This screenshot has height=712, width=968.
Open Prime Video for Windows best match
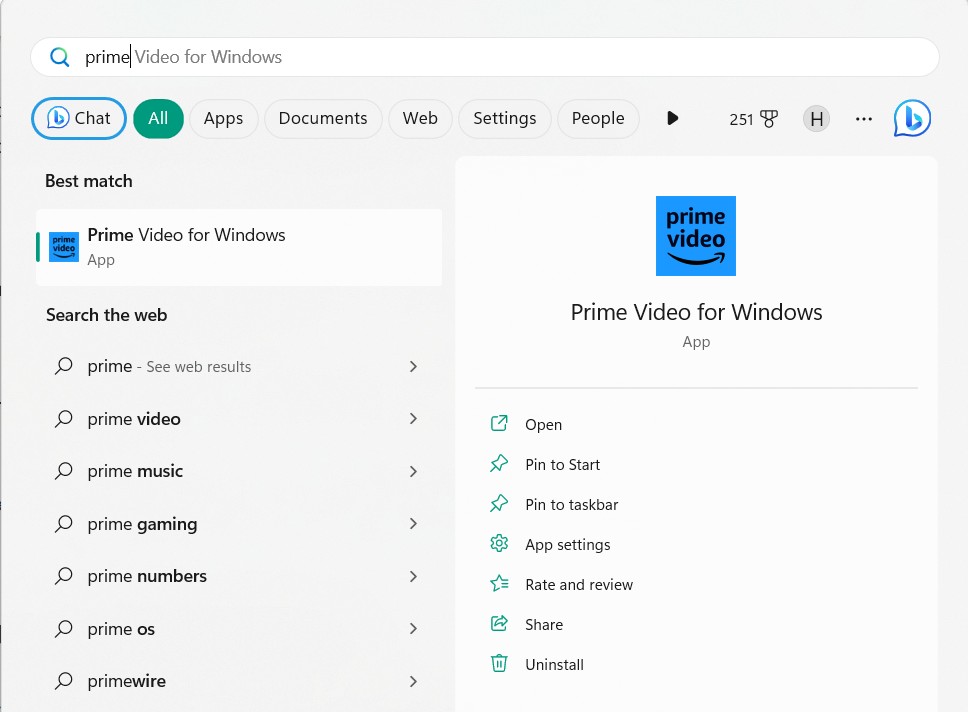(x=238, y=247)
